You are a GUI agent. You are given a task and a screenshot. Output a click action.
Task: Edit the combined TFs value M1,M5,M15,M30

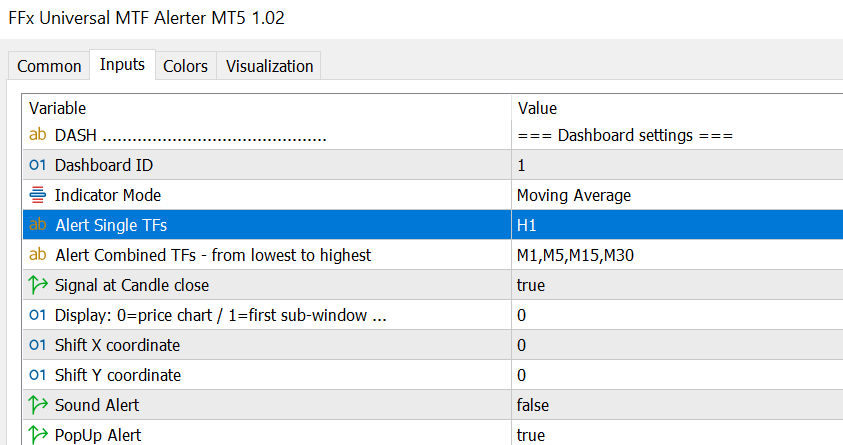click(x=575, y=255)
